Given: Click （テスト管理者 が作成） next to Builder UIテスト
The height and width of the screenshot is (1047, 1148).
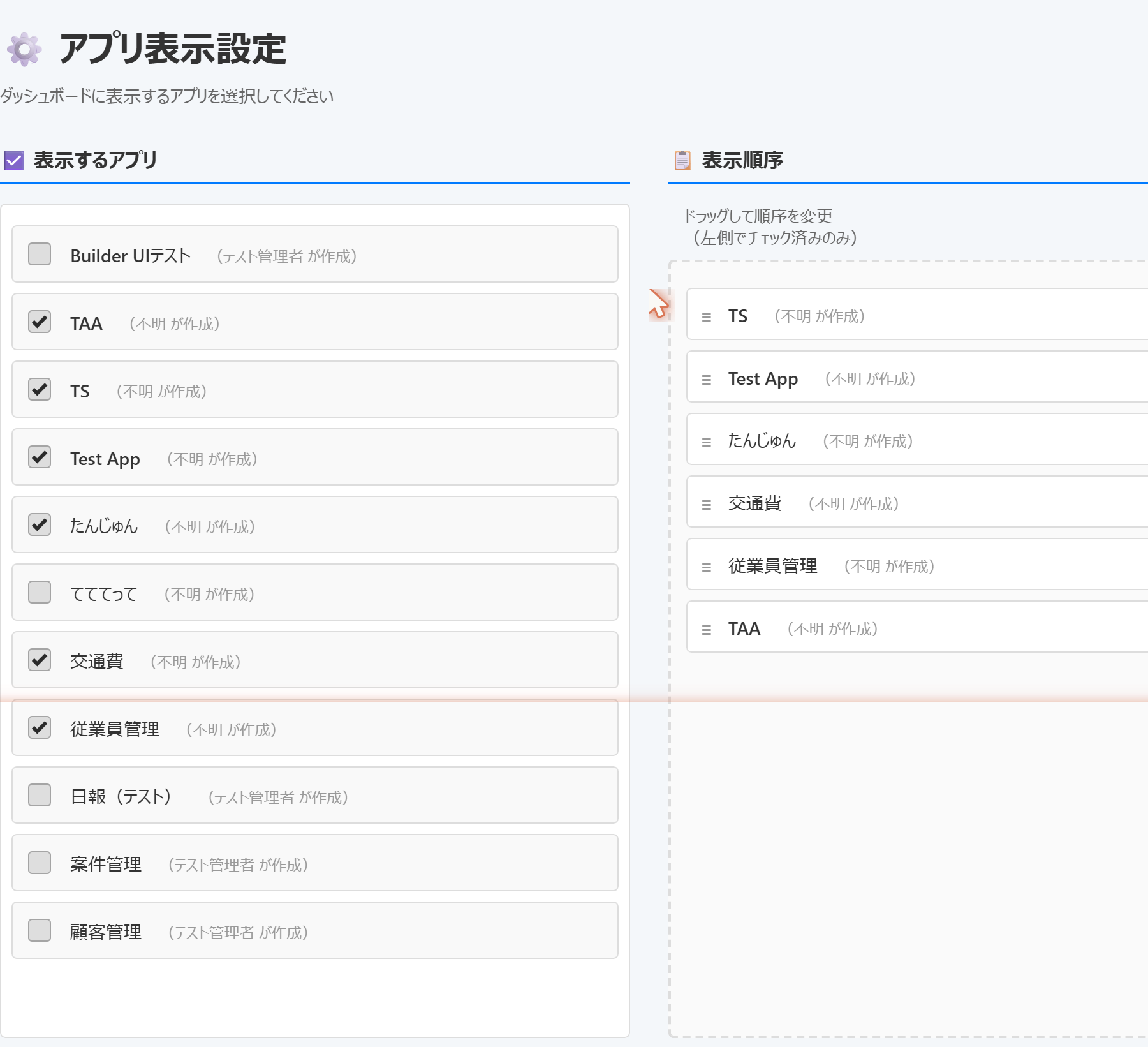Looking at the screenshot, I should (286, 256).
